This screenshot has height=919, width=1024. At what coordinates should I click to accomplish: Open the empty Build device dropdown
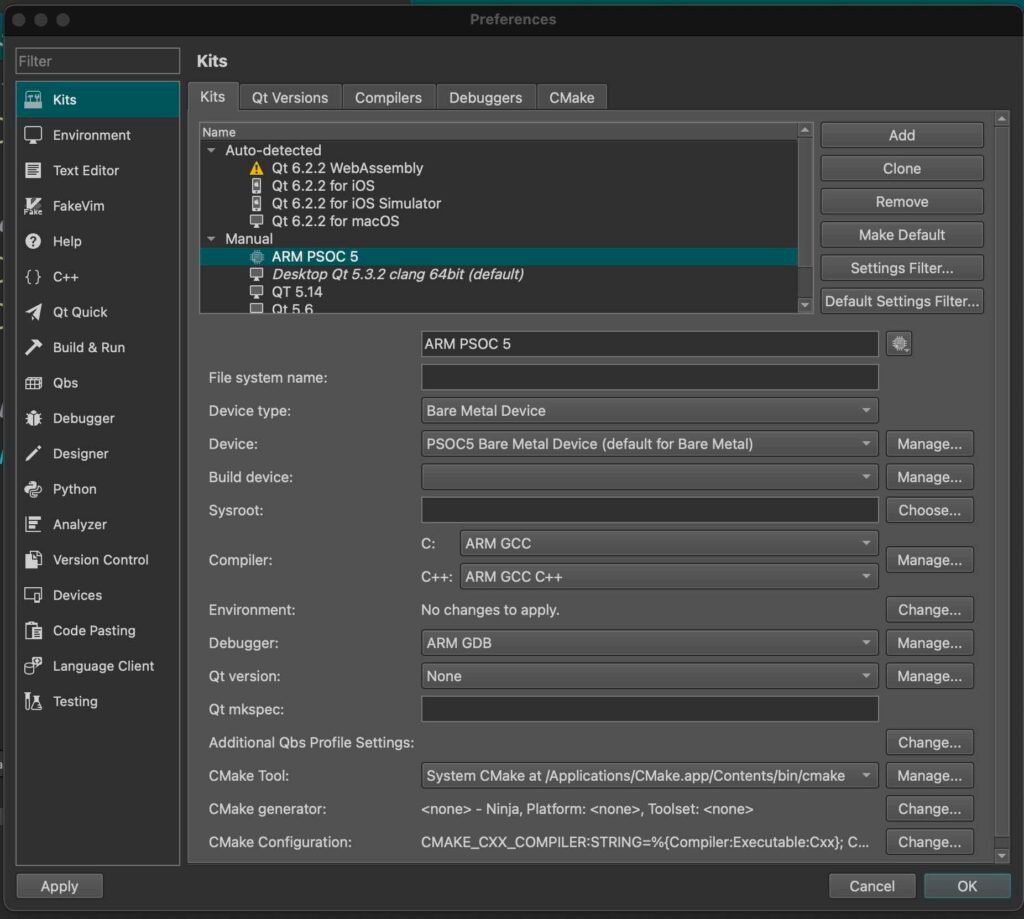pos(649,477)
